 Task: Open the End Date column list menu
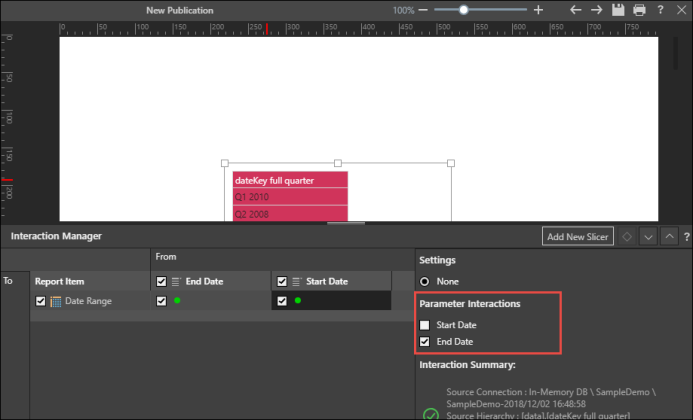(x=175, y=282)
